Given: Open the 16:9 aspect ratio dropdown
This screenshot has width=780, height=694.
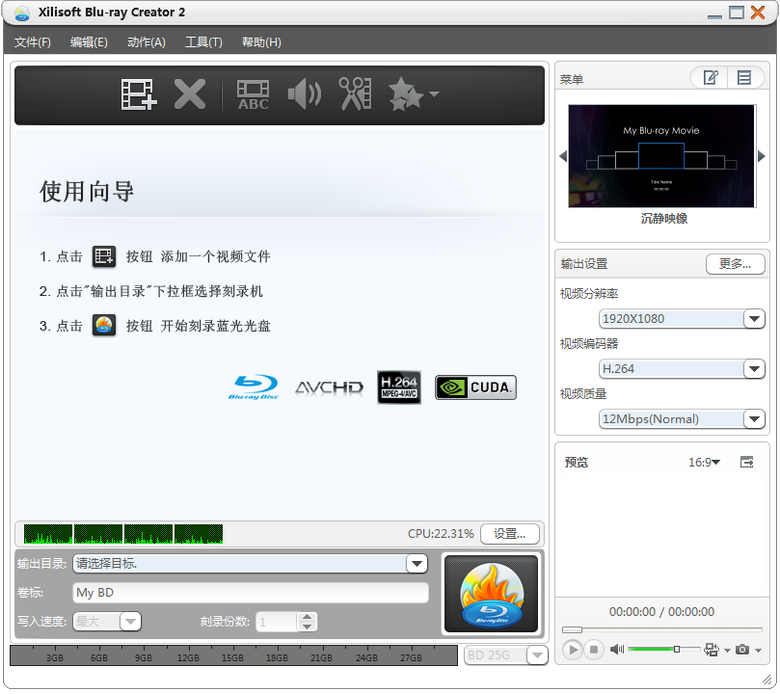Looking at the screenshot, I should pyautogui.click(x=704, y=462).
